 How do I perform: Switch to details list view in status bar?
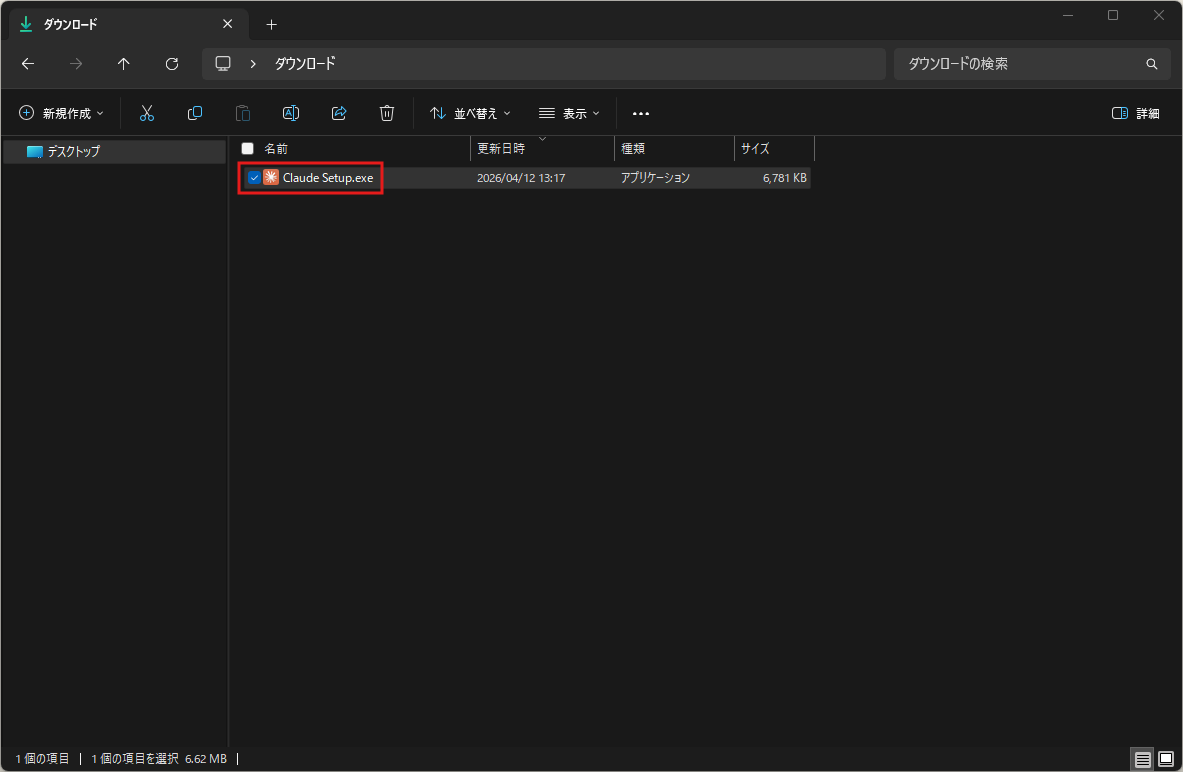pyautogui.click(x=1143, y=759)
